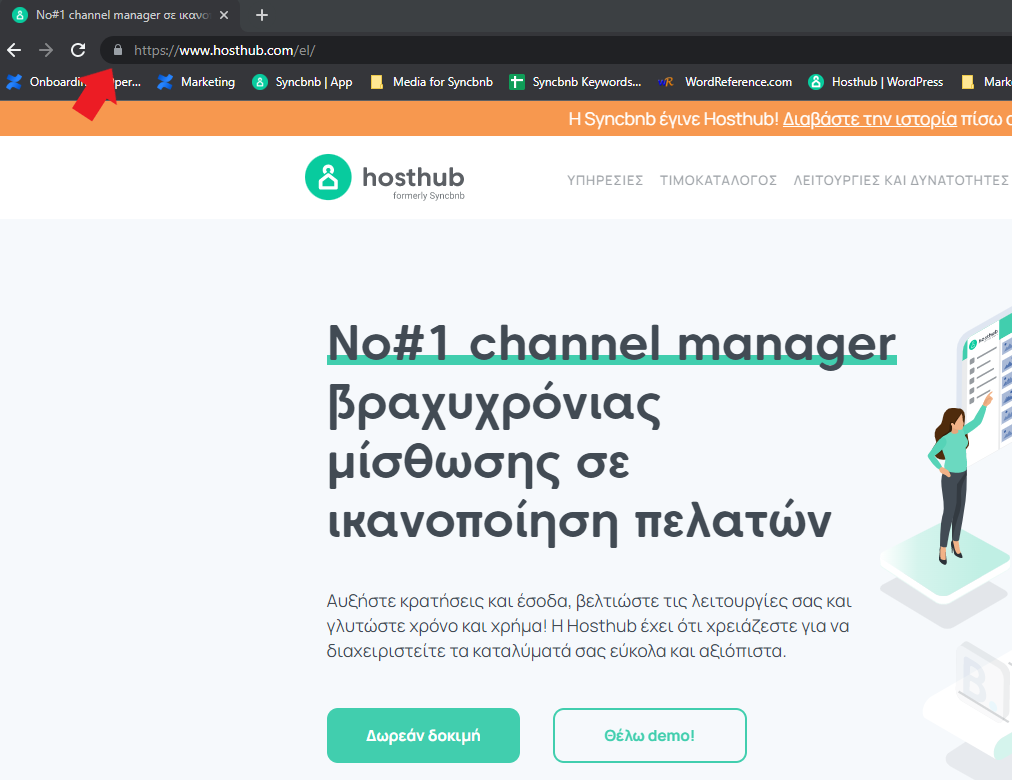
Task: Click the 'Θέλω demo!' button
Action: [649, 735]
